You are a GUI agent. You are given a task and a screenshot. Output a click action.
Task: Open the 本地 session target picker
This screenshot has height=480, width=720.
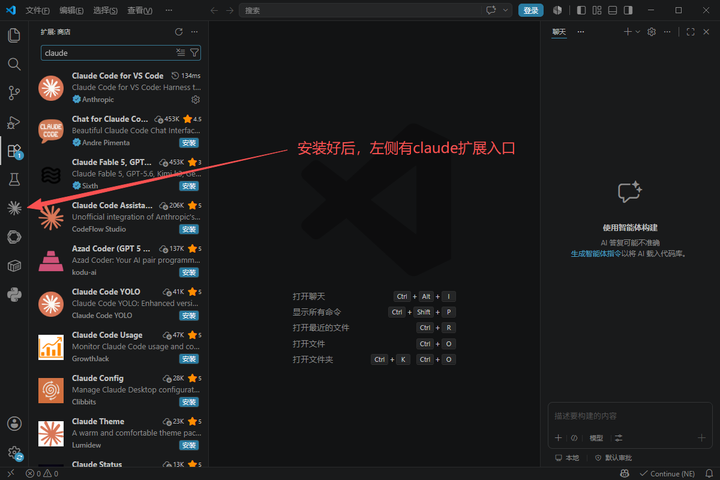point(567,457)
